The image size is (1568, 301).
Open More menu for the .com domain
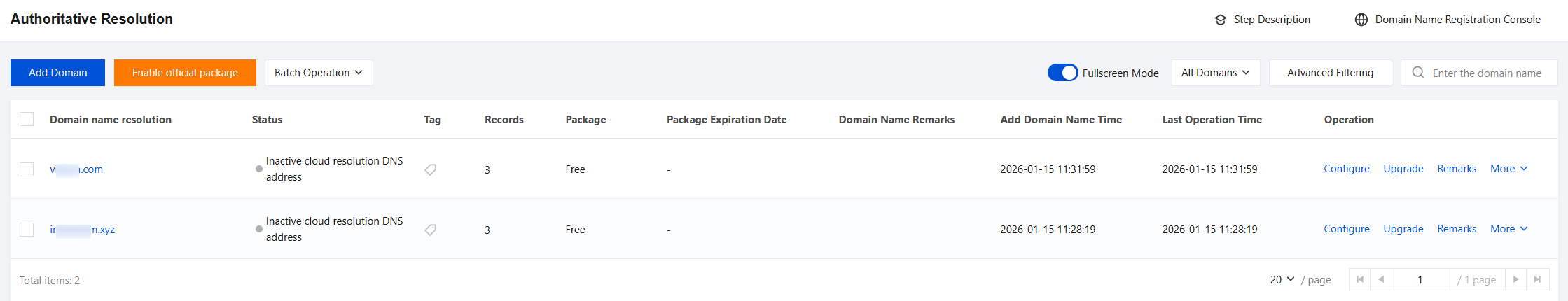coord(1508,169)
